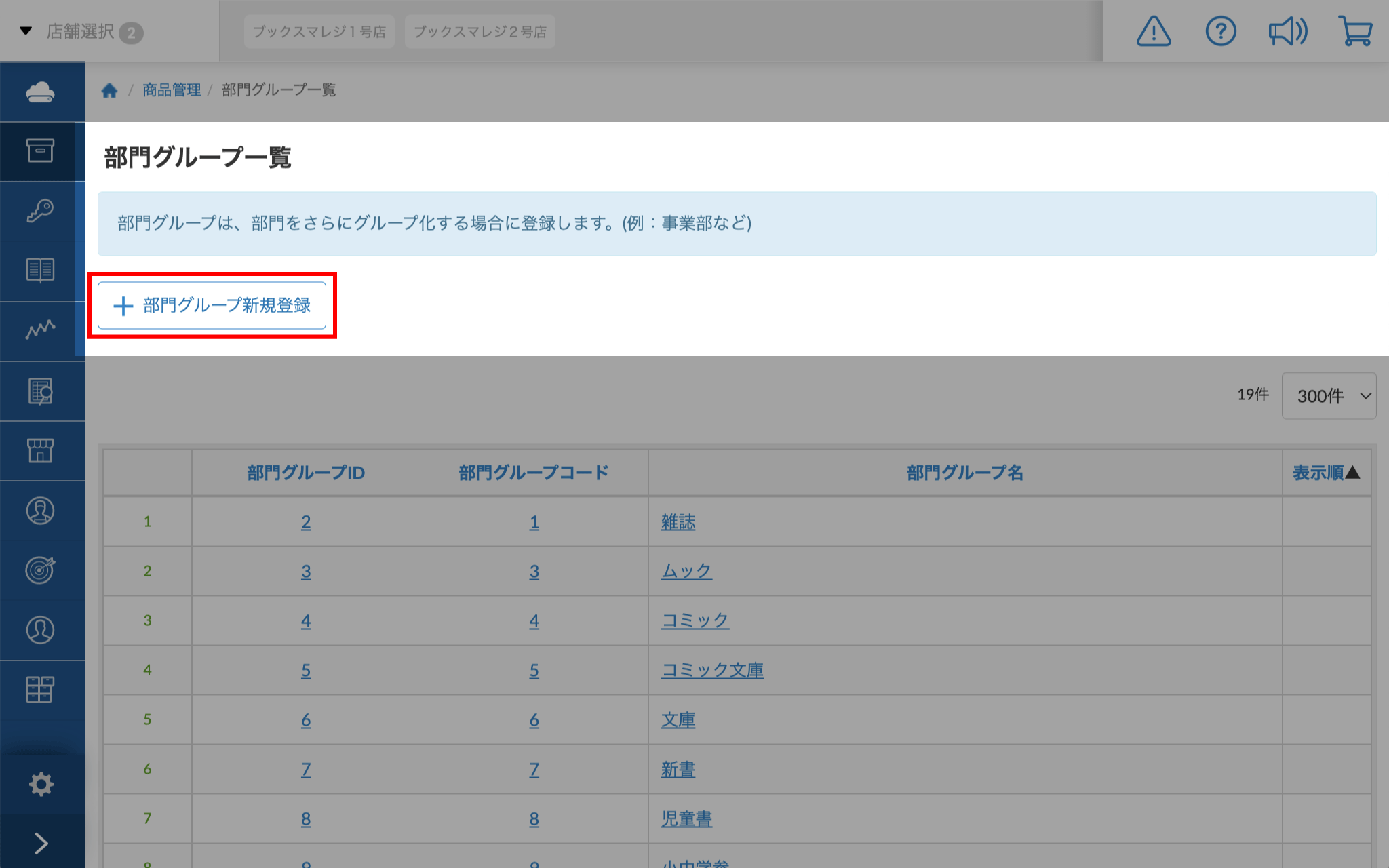Screen dimensions: 1389x868
Task: Open 文庫 group name link
Action: coord(678,720)
